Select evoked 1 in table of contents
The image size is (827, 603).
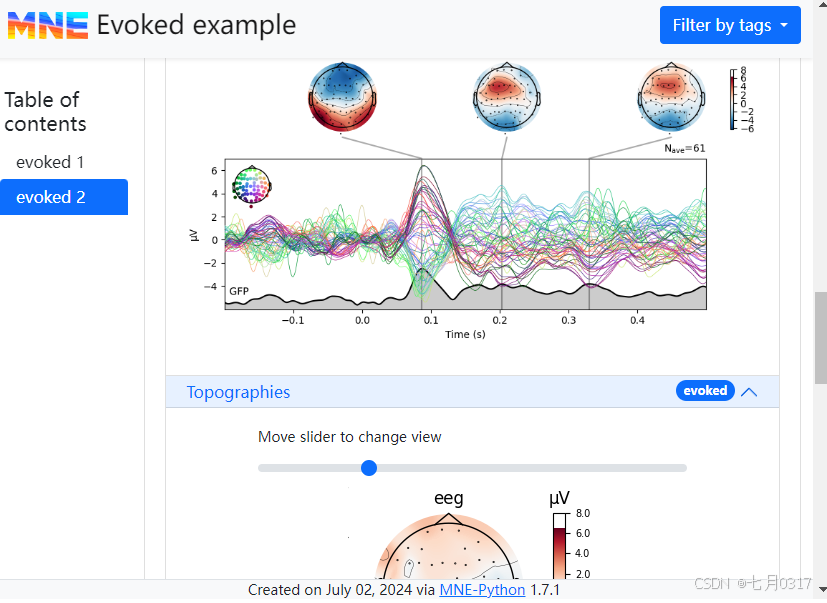pos(50,162)
